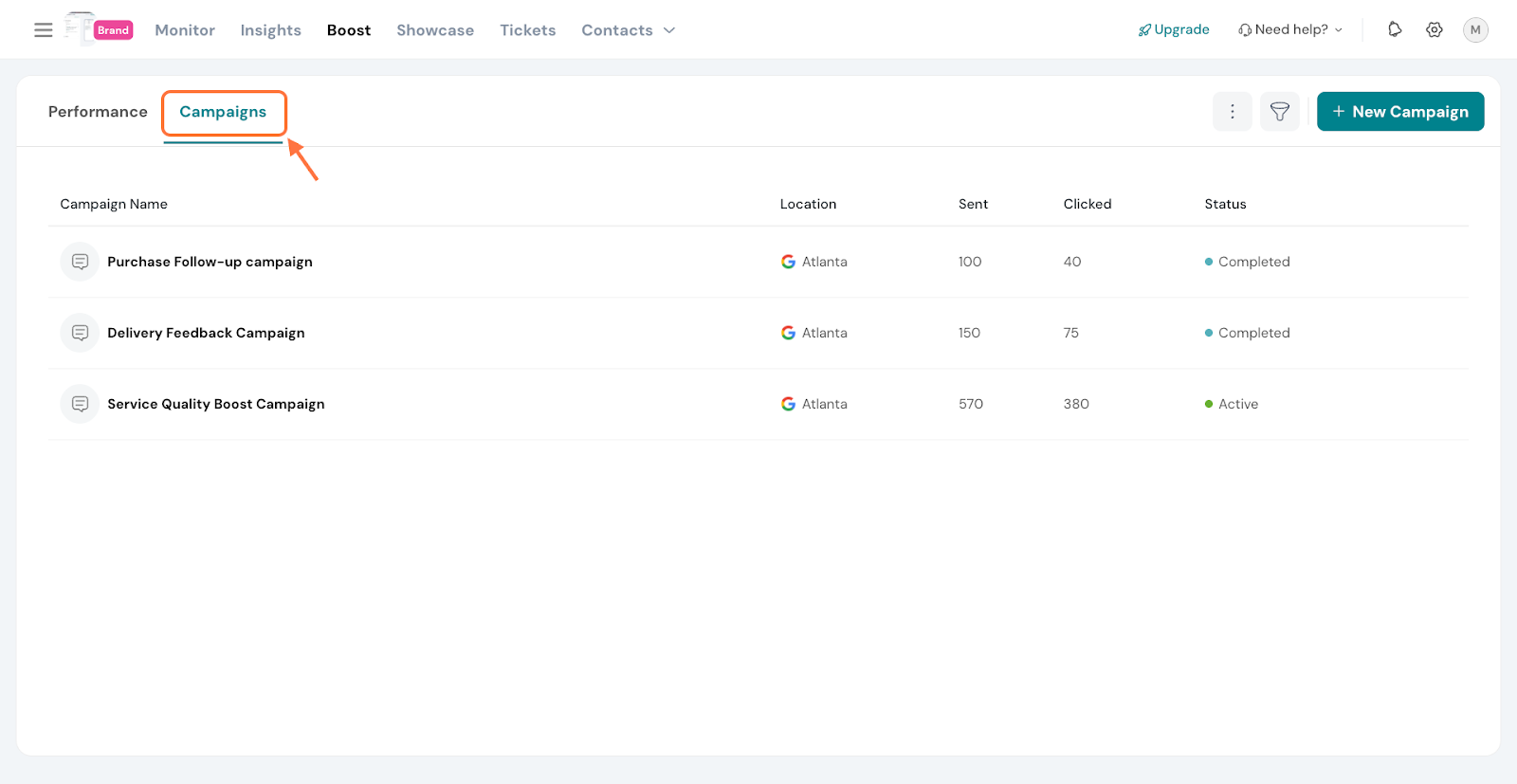Click the user avatar labeled M
This screenshot has height=784, width=1517.
click(1475, 29)
